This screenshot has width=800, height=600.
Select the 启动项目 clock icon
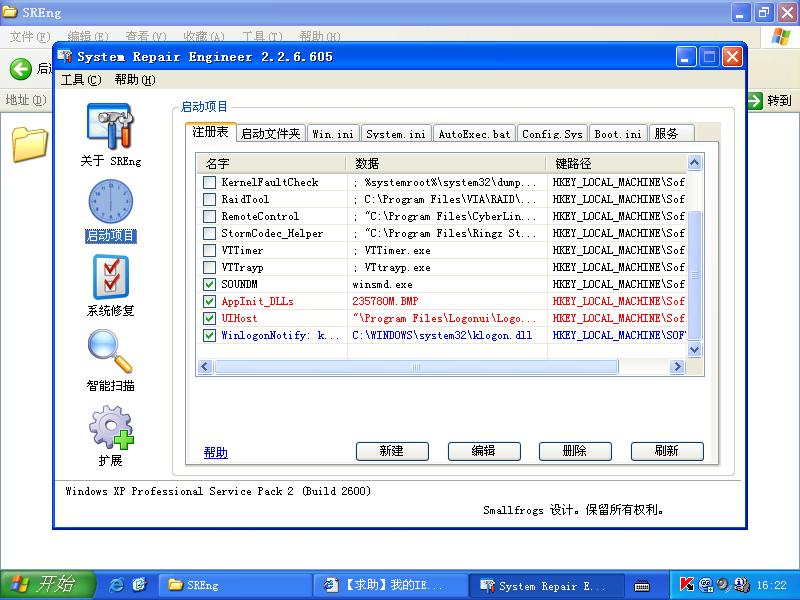coord(110,203)
